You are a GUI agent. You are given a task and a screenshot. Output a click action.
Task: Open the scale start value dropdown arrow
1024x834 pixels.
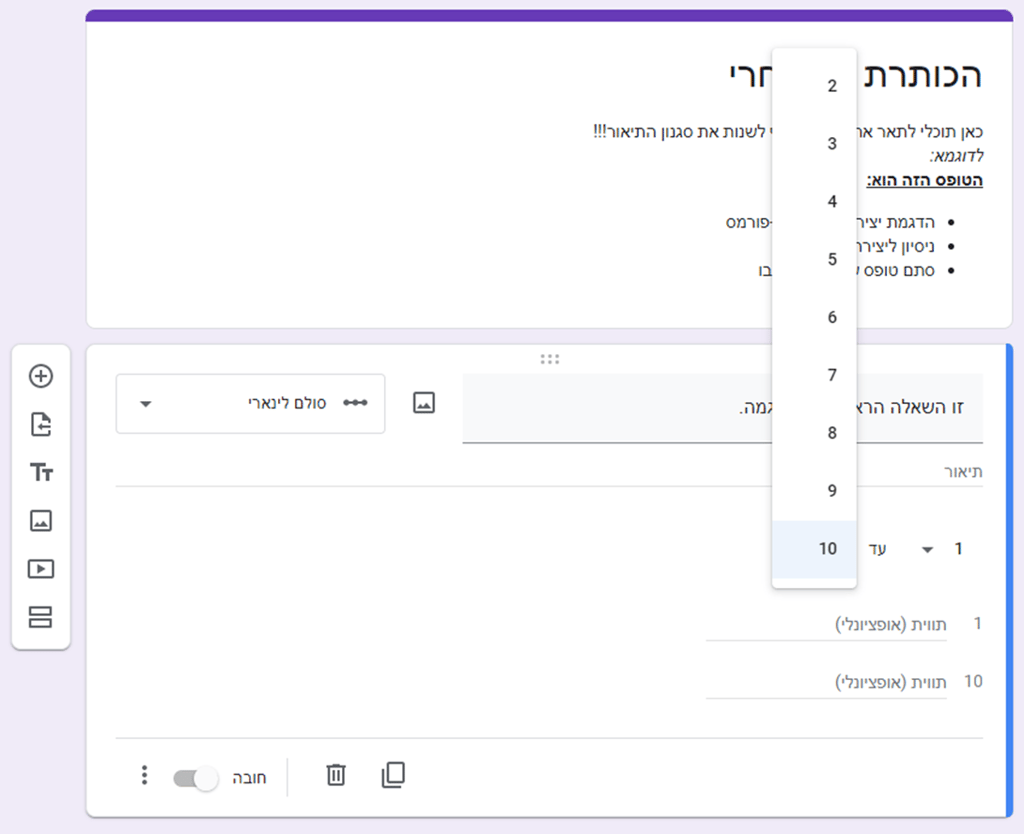[x=927, y=550]
